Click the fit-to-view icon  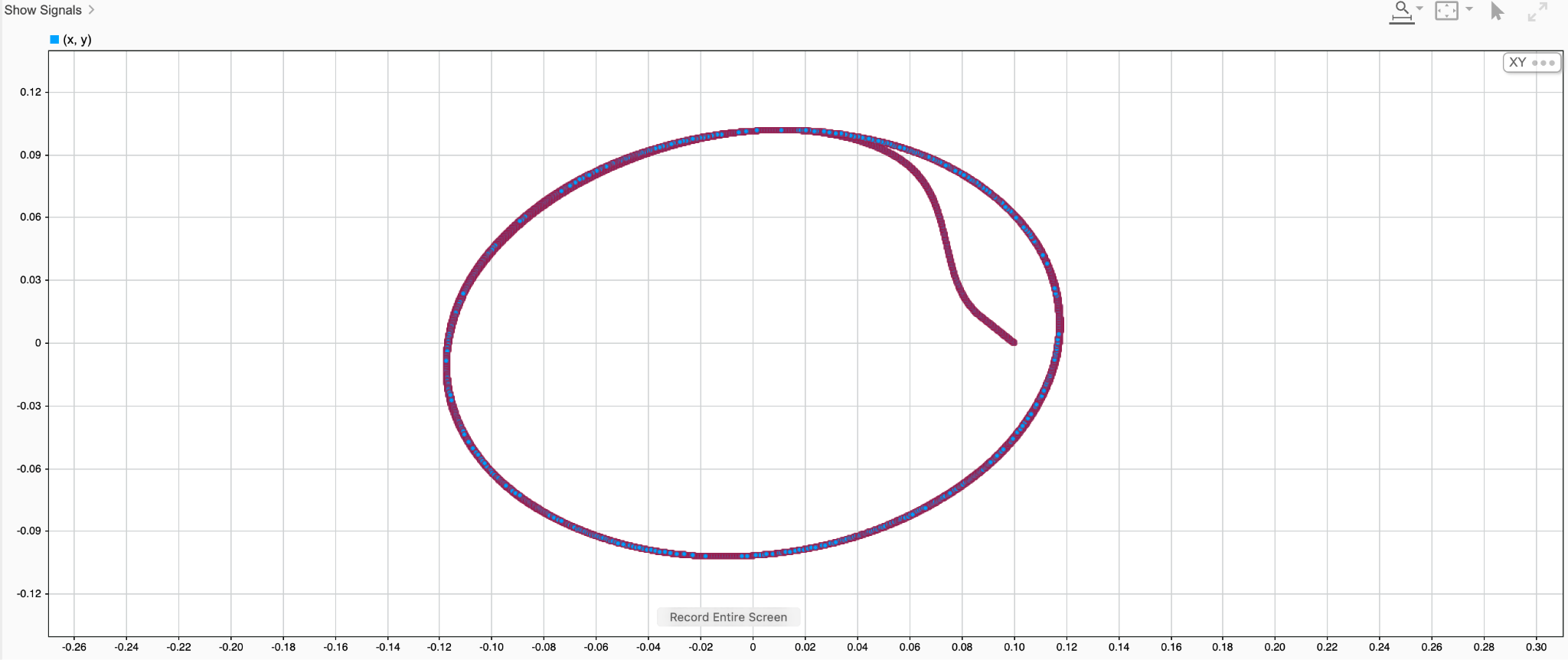1446,11
